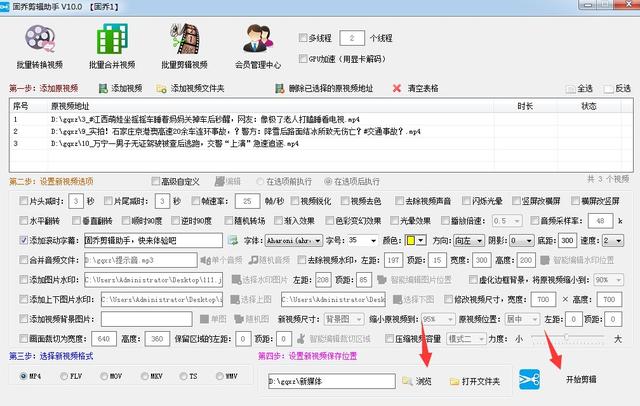The image size is (640, 406).
Task: Open the 方向 direction dropdown
Action: (469, 240)
